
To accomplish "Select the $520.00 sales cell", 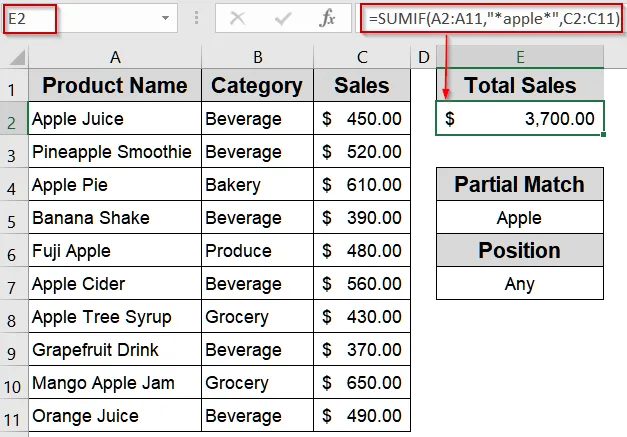I will tap(362, 151).
